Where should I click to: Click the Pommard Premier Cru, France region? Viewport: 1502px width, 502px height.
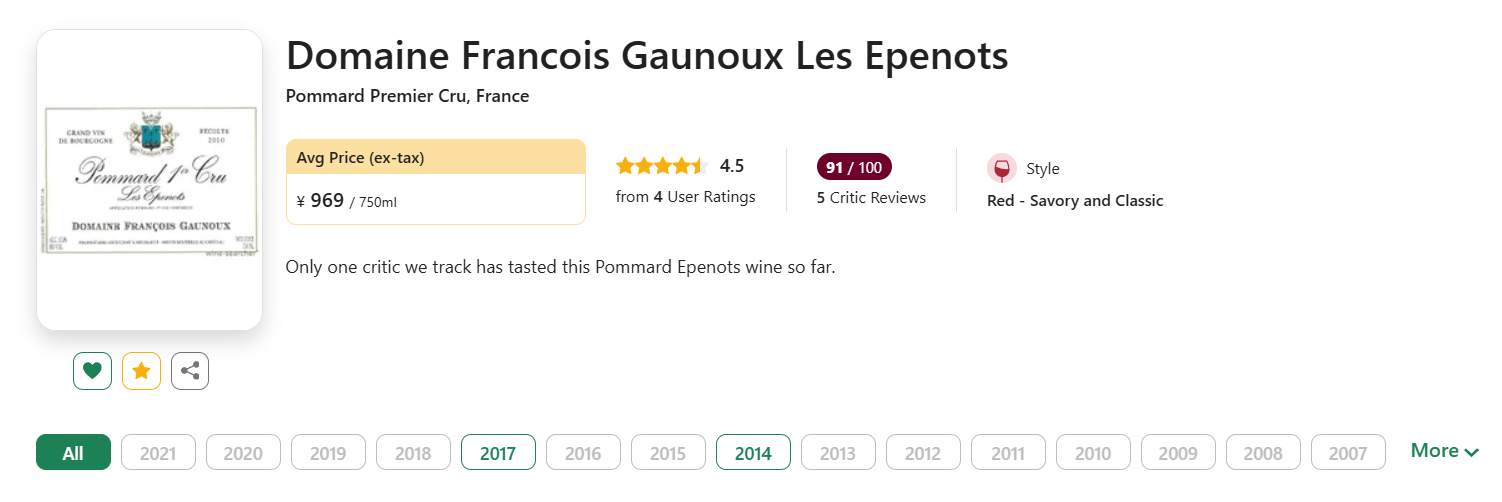coord(407,96)
